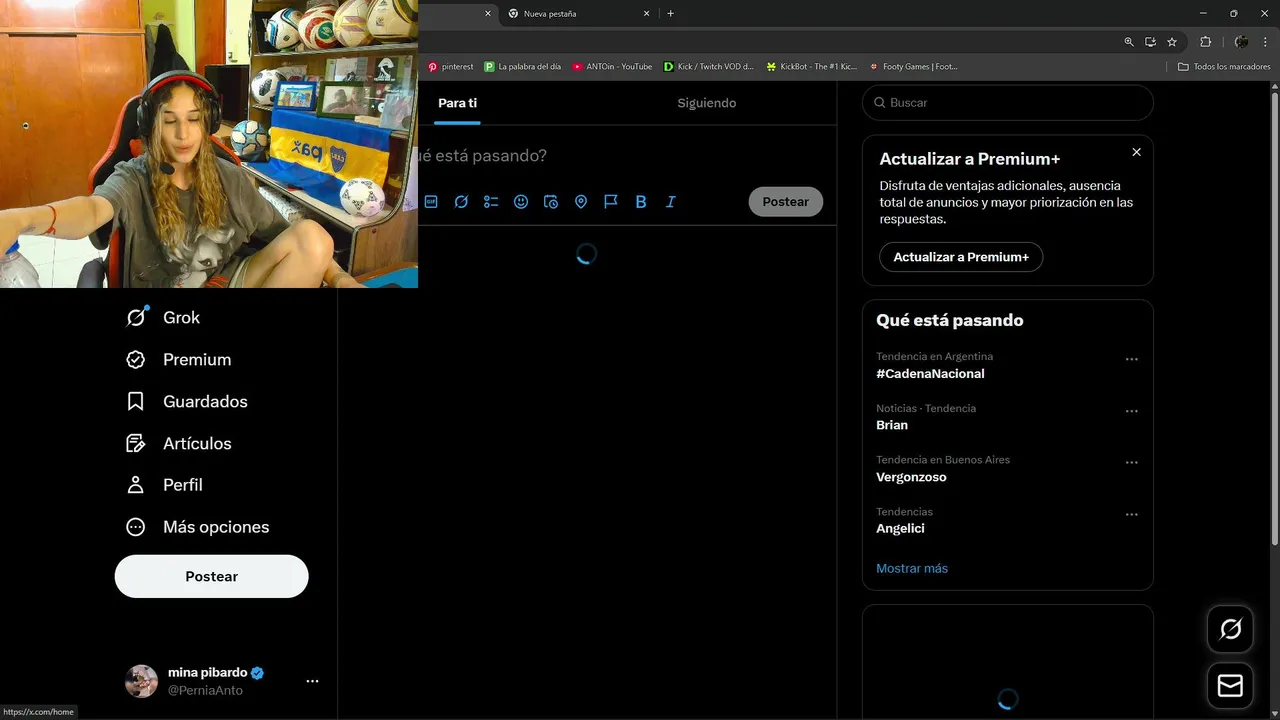Screen dimensions: 1280x720
Task: Open account options for mina pibardo
Action: 312,681
